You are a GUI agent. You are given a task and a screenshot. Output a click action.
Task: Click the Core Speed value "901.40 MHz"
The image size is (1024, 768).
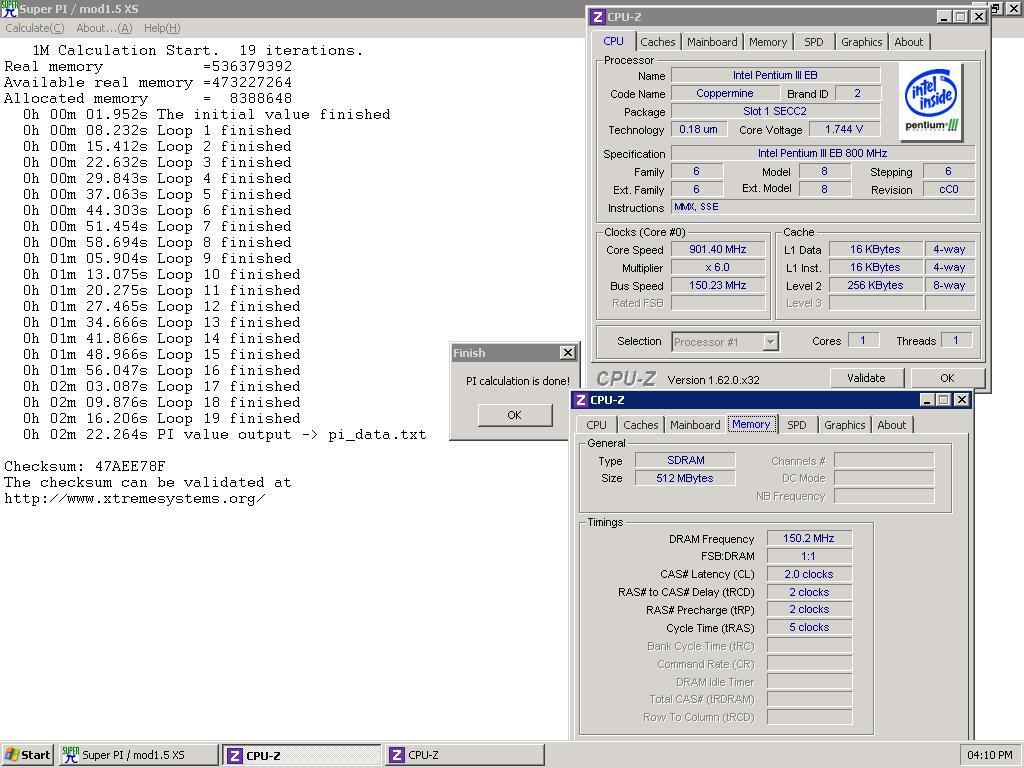coord(718,249)
